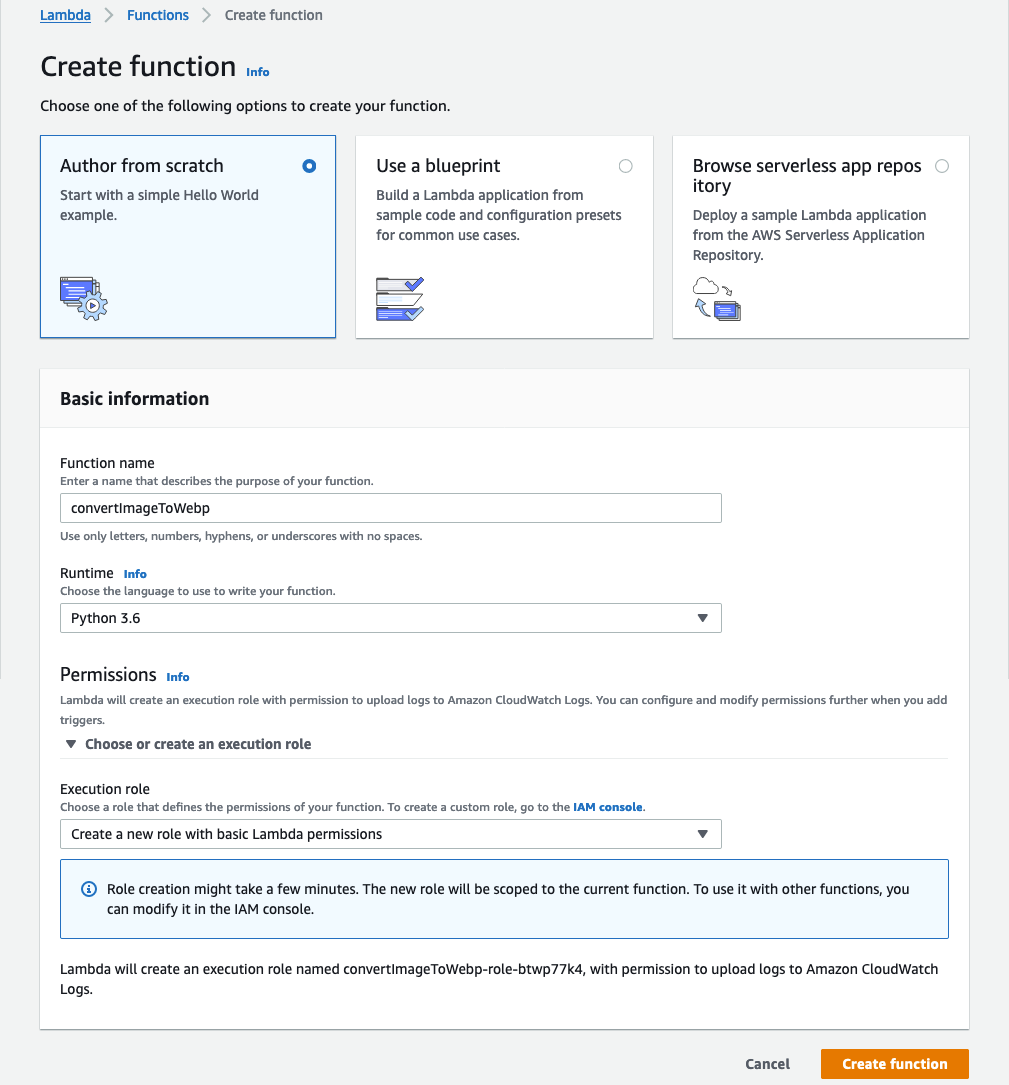
Task: Select the Use a blueprint radio button
Action: (626, 166)
